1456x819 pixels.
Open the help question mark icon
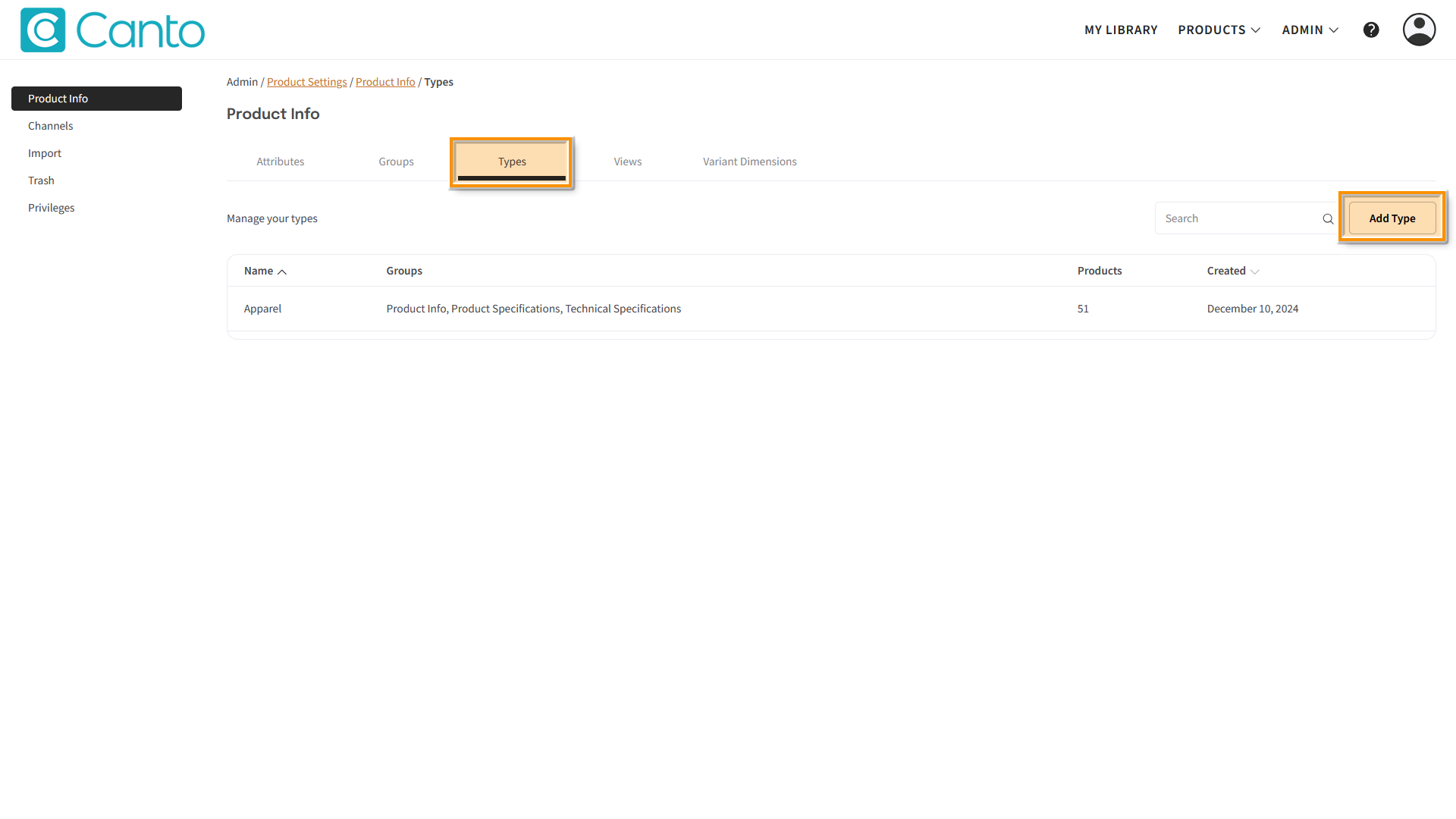point(1371,30)
